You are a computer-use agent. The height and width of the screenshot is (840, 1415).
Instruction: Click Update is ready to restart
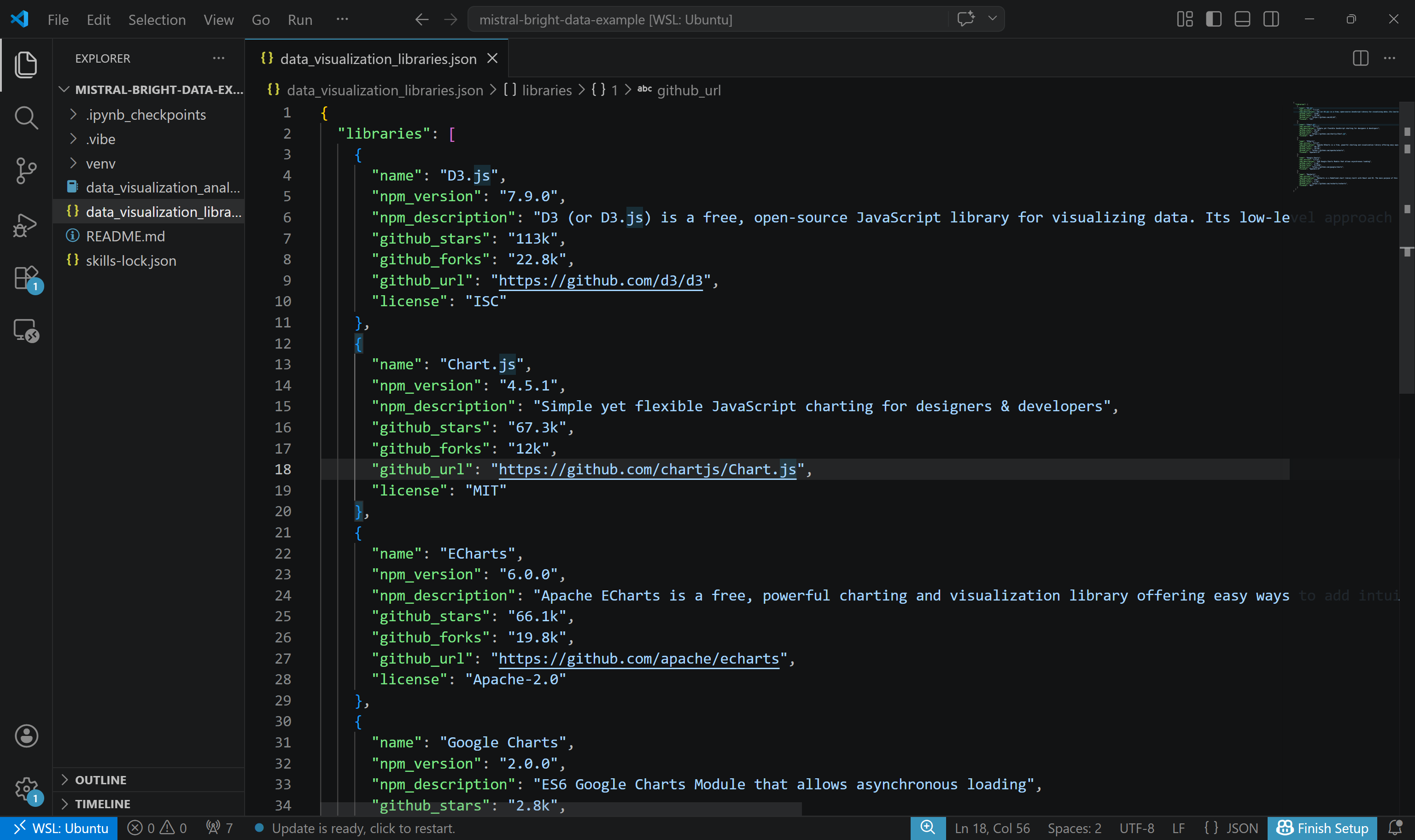coord(362,828)
